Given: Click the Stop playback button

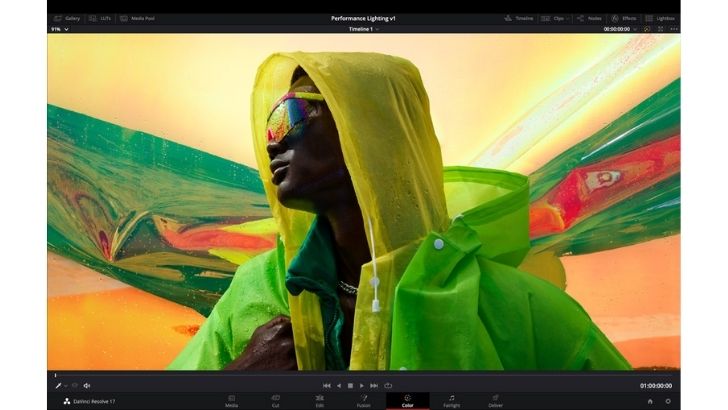Looking at the screenshot, I should click(350, 385).
